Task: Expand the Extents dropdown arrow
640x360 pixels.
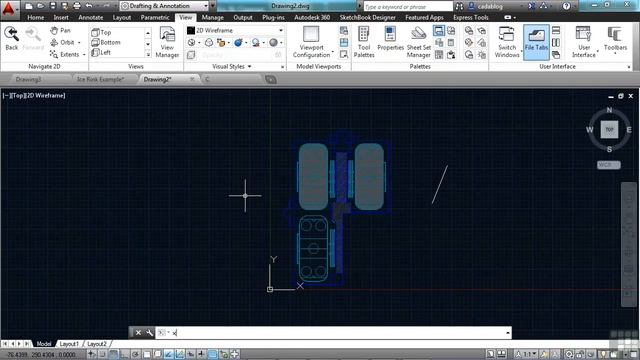Action: [x=84, y=54]
